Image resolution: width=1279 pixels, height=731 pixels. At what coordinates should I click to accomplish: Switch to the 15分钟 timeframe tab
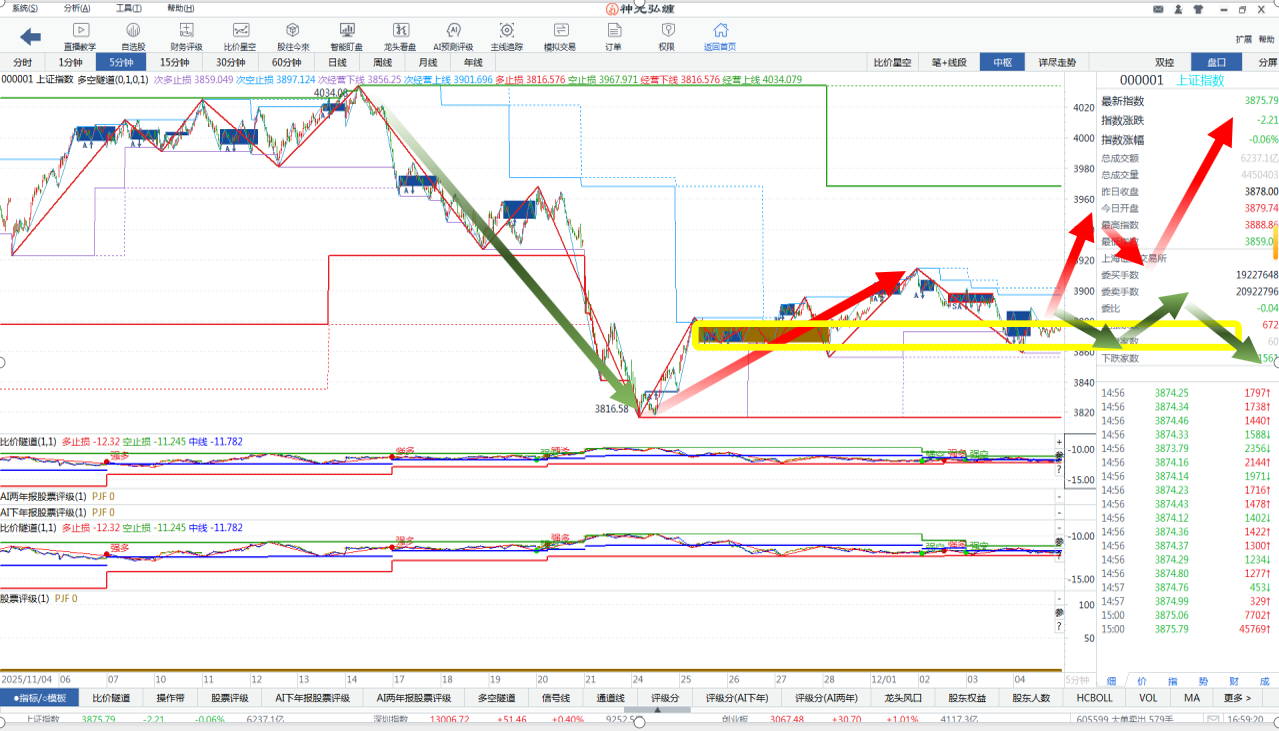175,62
